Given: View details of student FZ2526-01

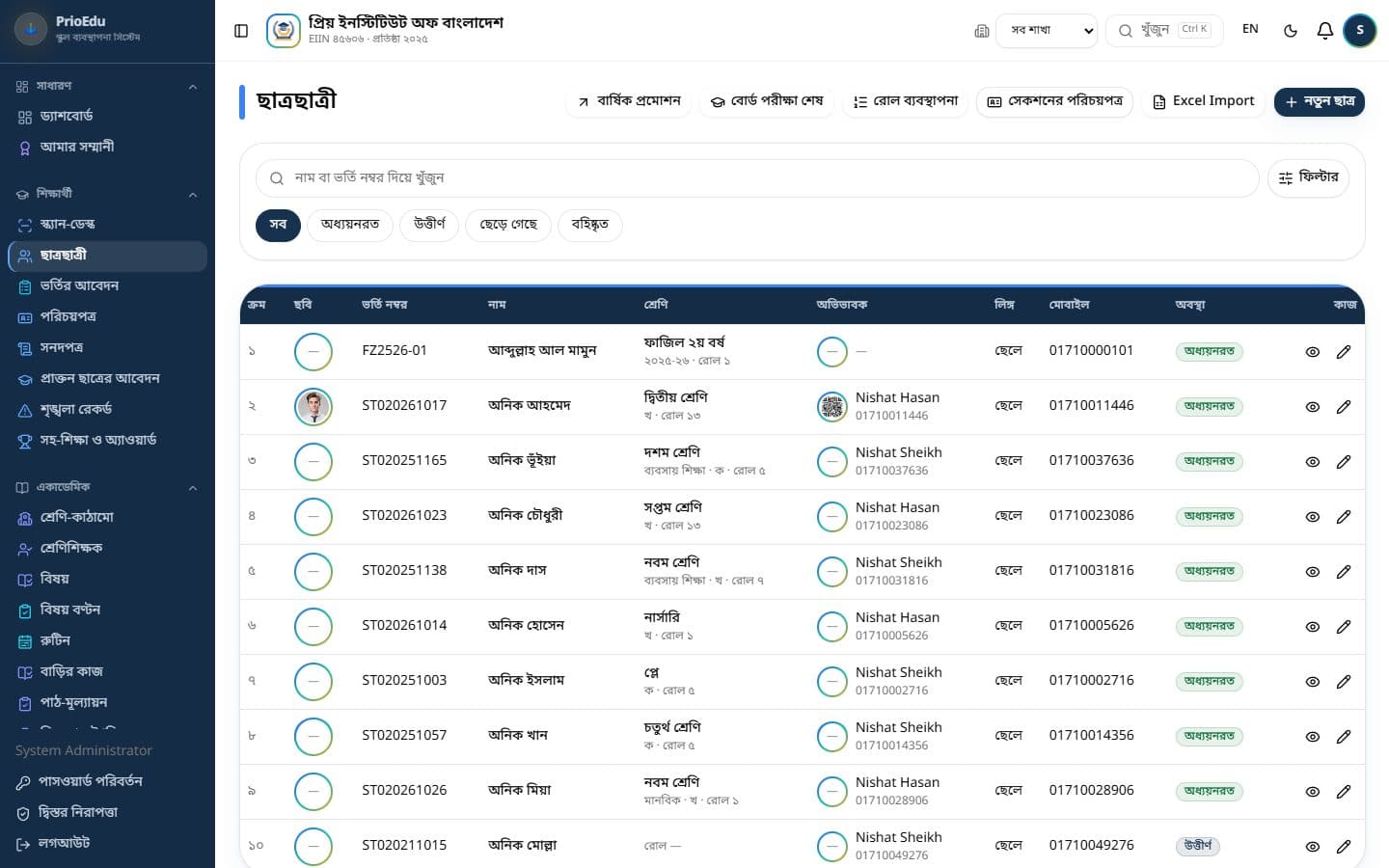Looking at the screenshot, I should tap(1313, 352).
